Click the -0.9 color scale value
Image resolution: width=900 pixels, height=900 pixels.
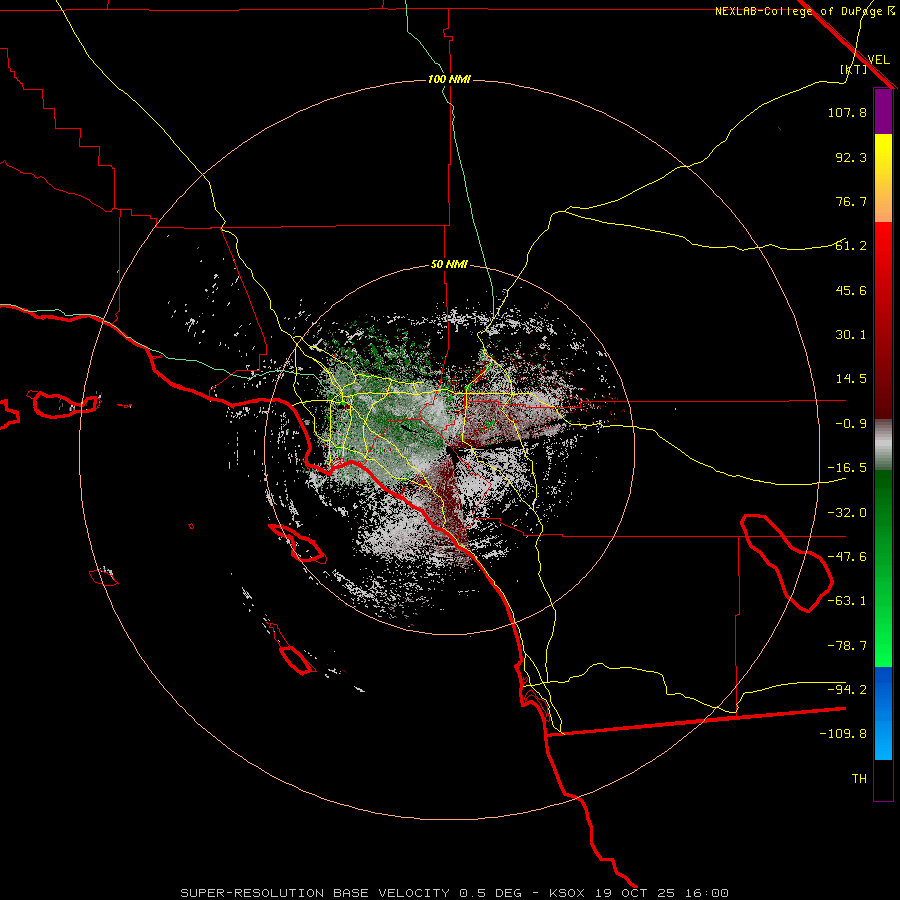[851, 424]
